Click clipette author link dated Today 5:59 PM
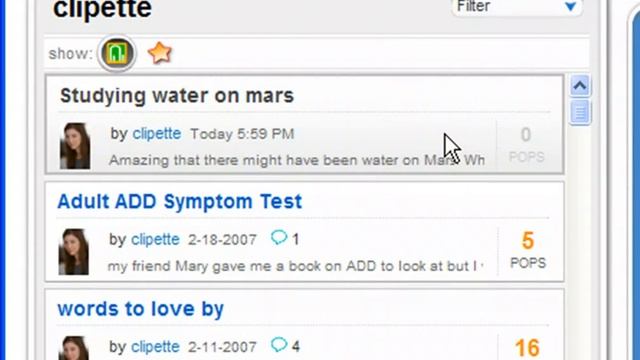This screenshot has height=360, width=640. pyautogui.click(x=157, y=133)
